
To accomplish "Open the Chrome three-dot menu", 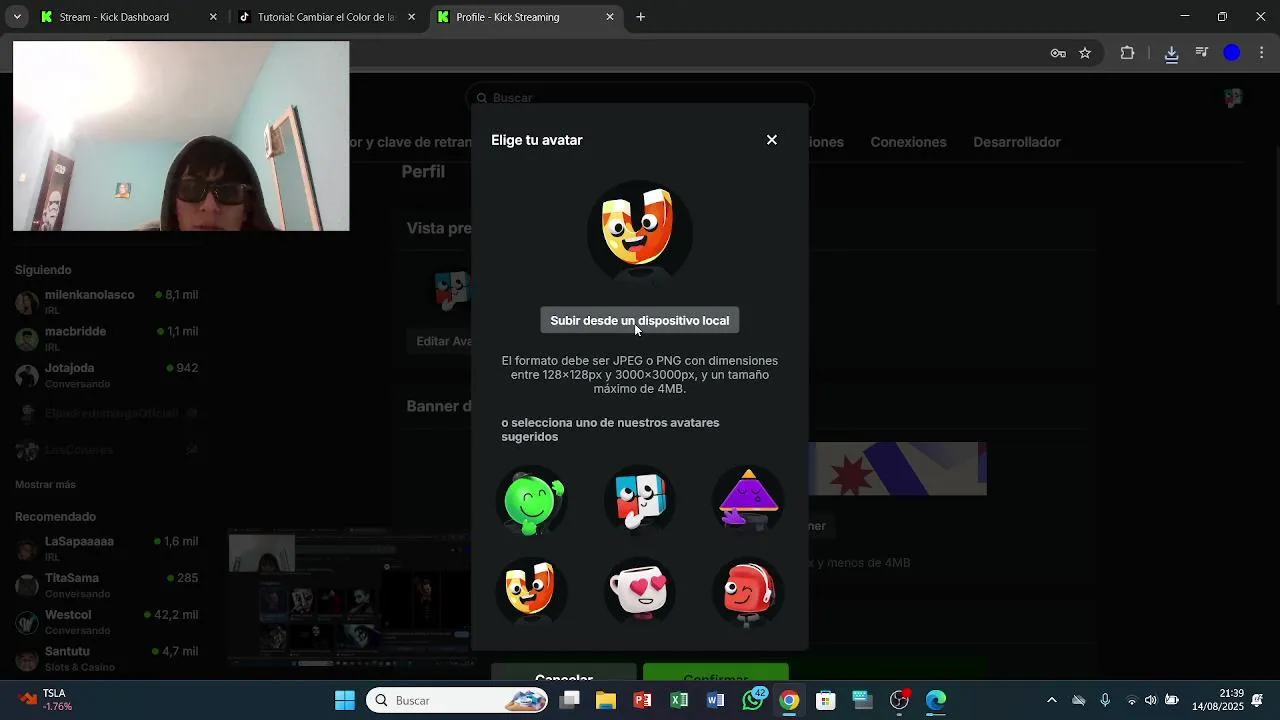I will click(1261, 53).
